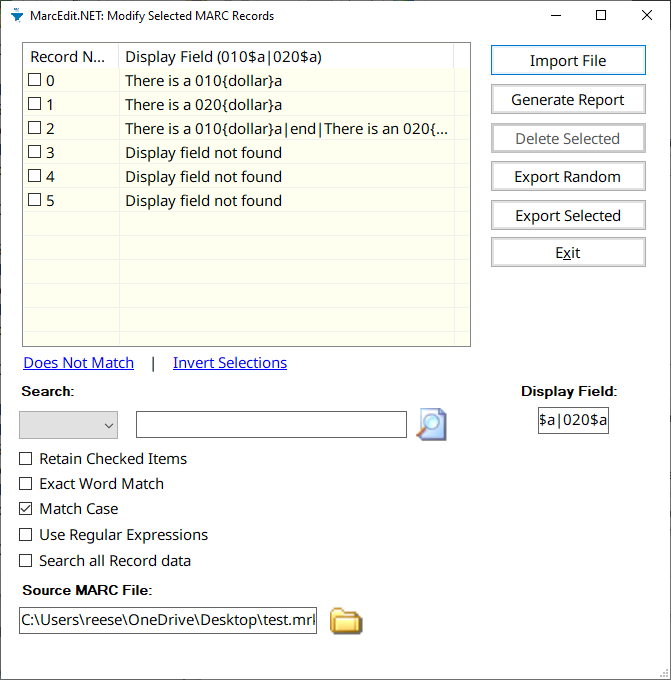Minimize the MarcEdit window
Viewport: 671px width, 680px height.
(x=556, y=15)
